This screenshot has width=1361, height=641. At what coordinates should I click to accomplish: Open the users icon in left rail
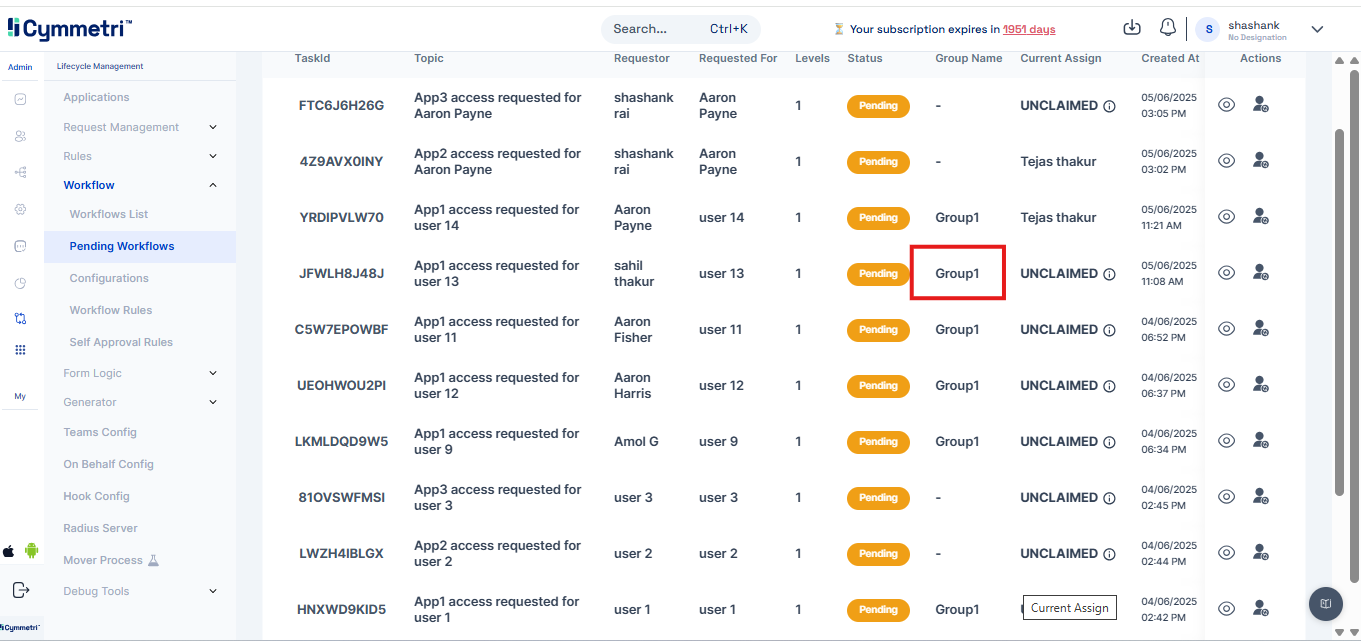tap(20, 136)
